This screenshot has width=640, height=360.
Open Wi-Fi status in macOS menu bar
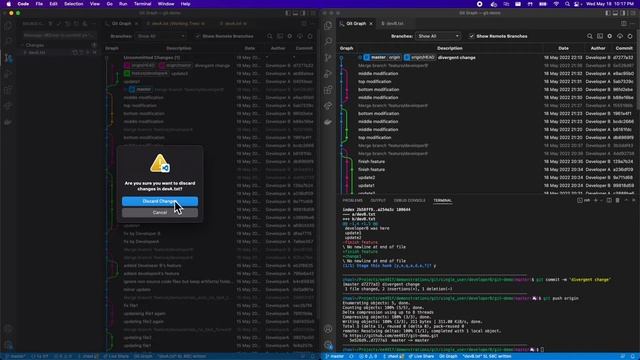(556, 4)
